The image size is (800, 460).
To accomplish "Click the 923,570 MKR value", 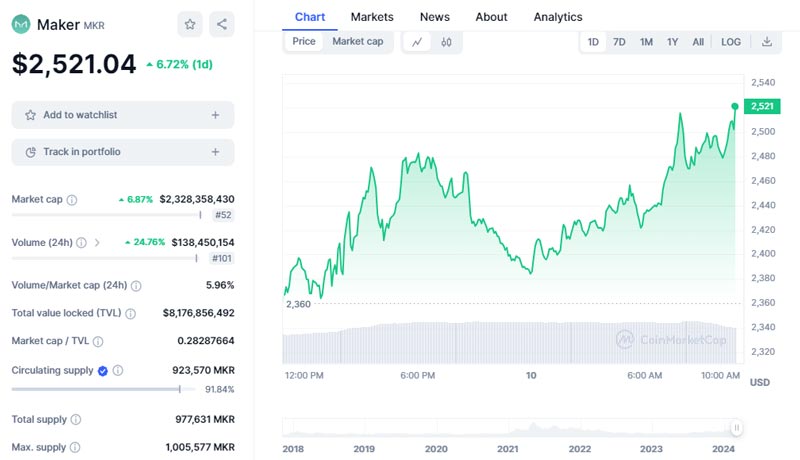I will (x=203, y=370).
